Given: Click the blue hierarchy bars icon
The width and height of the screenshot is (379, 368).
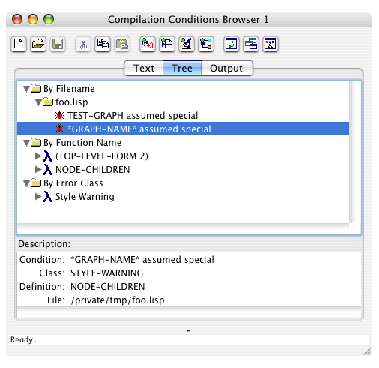Looking at the screenshot, I should 251,44.
